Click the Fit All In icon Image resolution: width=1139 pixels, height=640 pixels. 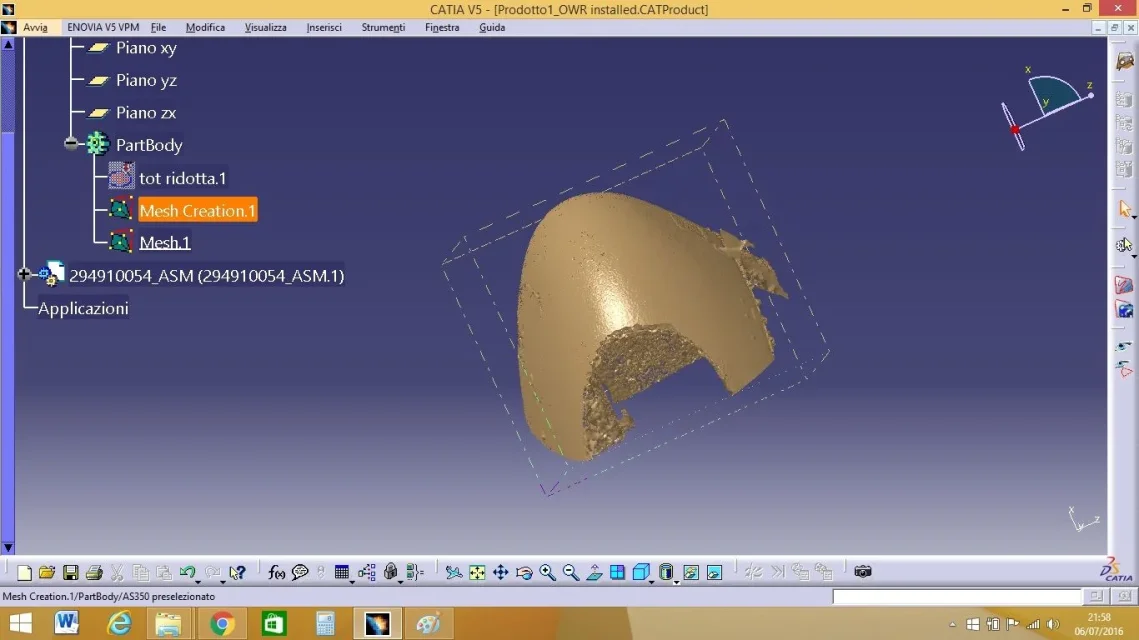(477, 572)
